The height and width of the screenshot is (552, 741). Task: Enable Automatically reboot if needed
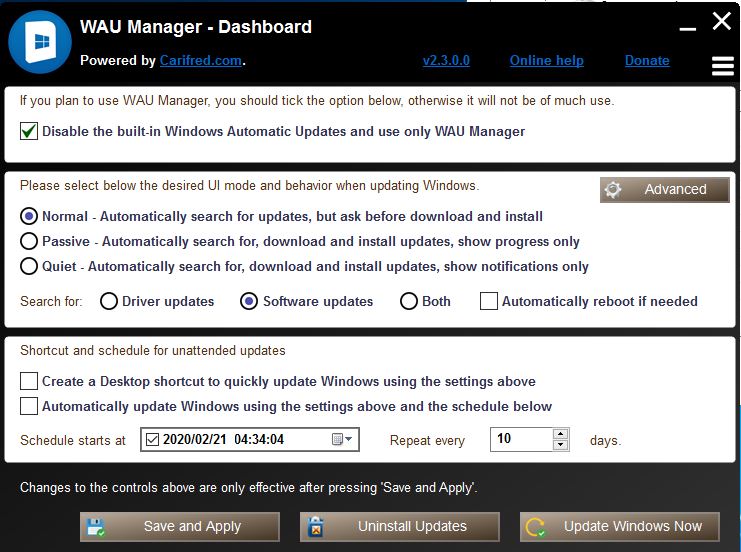[489, 301]
